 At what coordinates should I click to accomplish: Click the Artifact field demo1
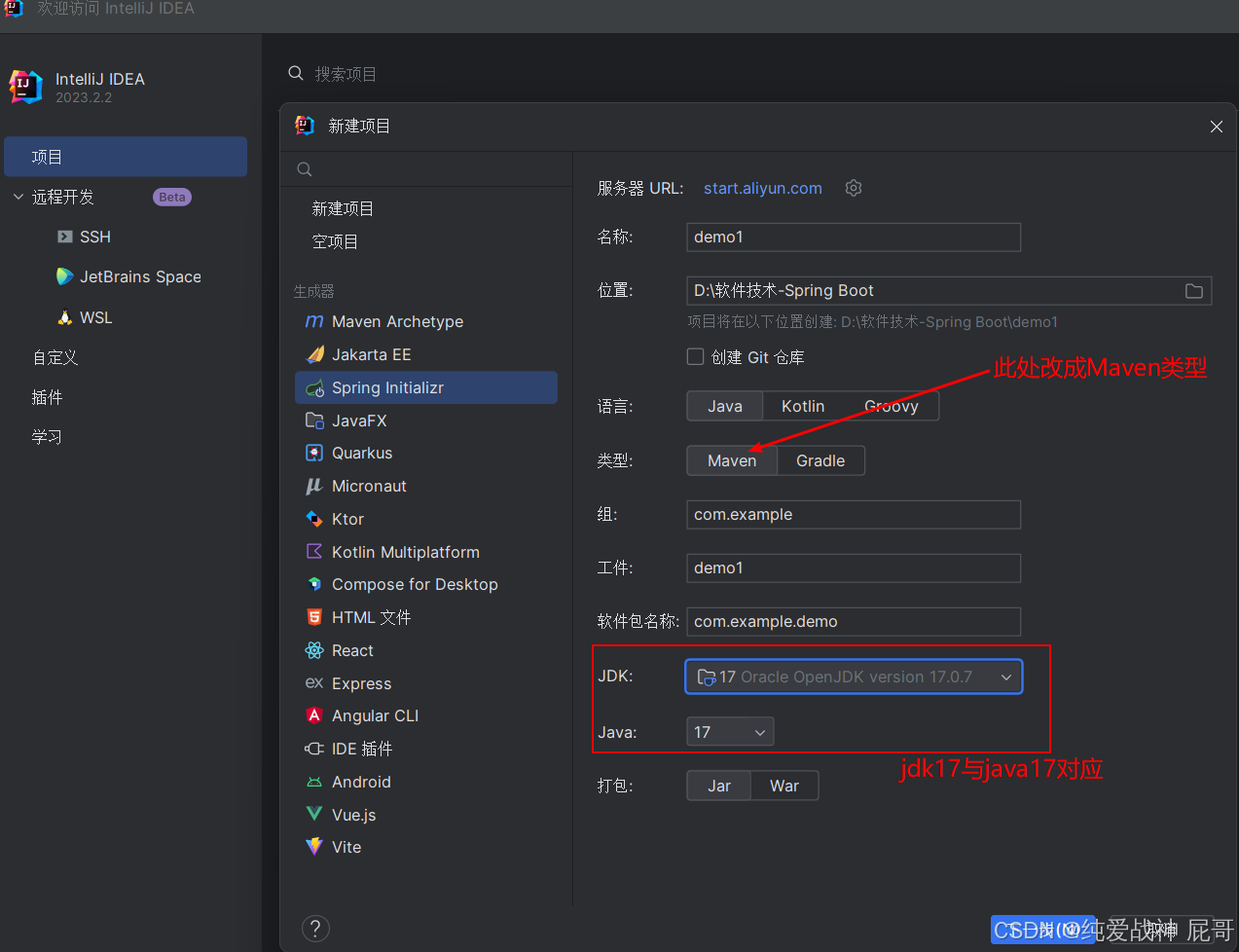(x=854, y=568)
